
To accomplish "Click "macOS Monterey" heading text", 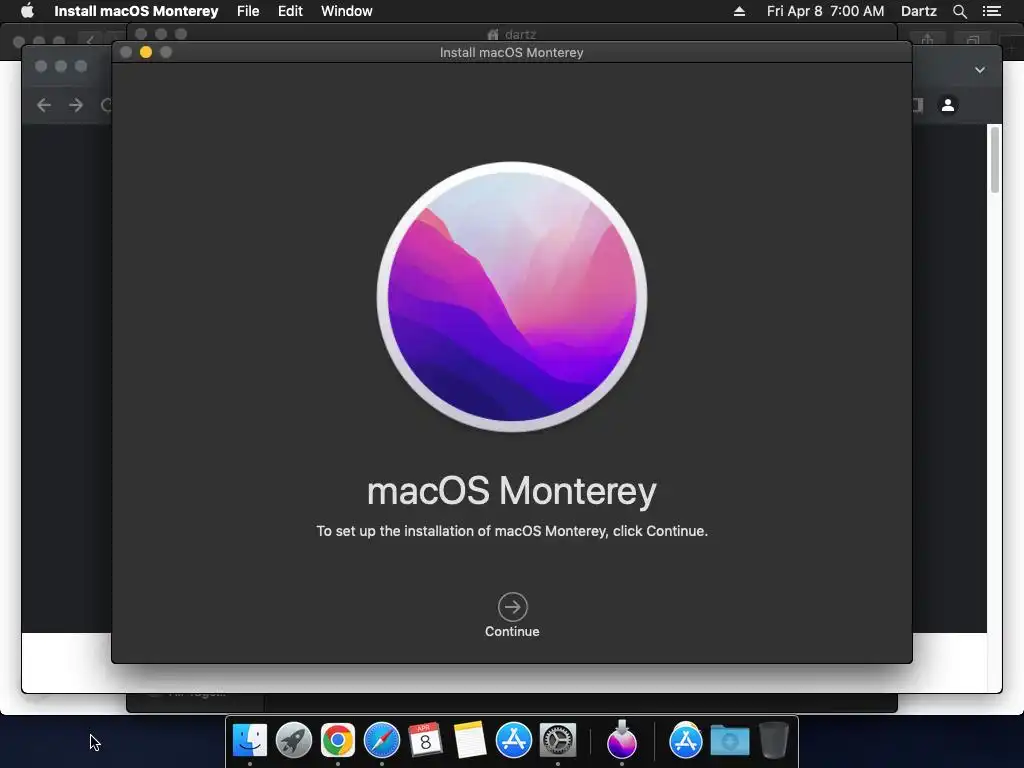I will [x=512, y=491].
